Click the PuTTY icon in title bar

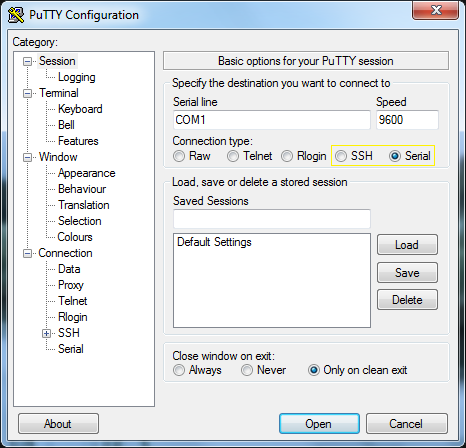click(x=16, y=15)
